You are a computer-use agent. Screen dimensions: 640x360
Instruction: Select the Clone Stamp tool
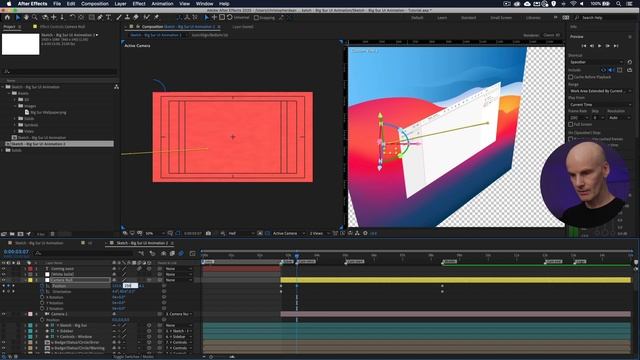tap(127, 18)
